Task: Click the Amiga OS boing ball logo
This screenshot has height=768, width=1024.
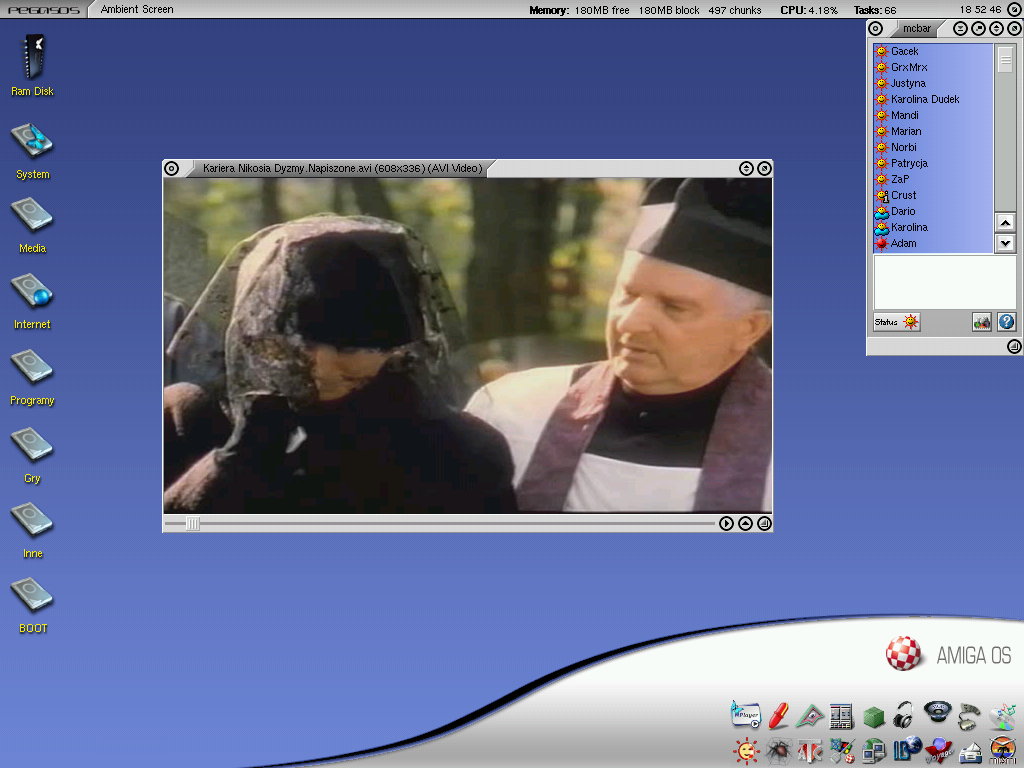Action: [x=903, y=653]
